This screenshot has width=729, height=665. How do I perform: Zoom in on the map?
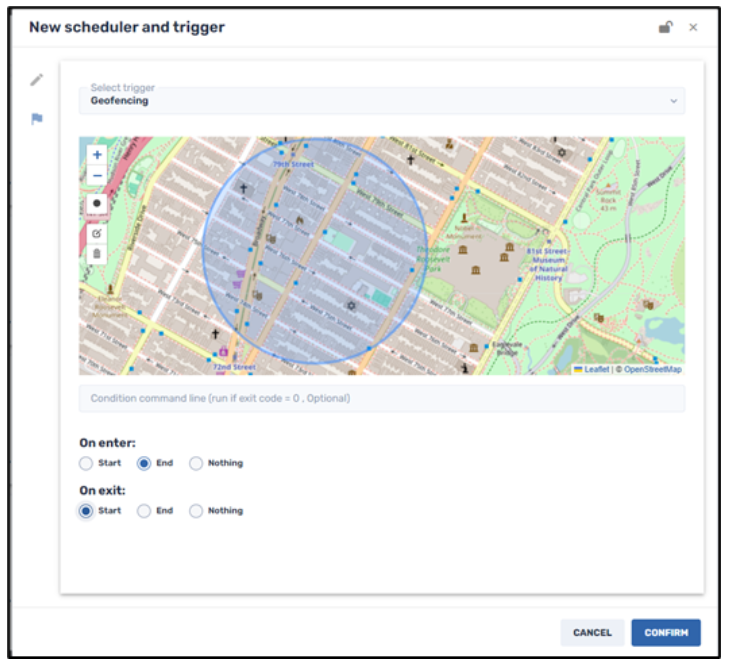[x=97, y=155]
